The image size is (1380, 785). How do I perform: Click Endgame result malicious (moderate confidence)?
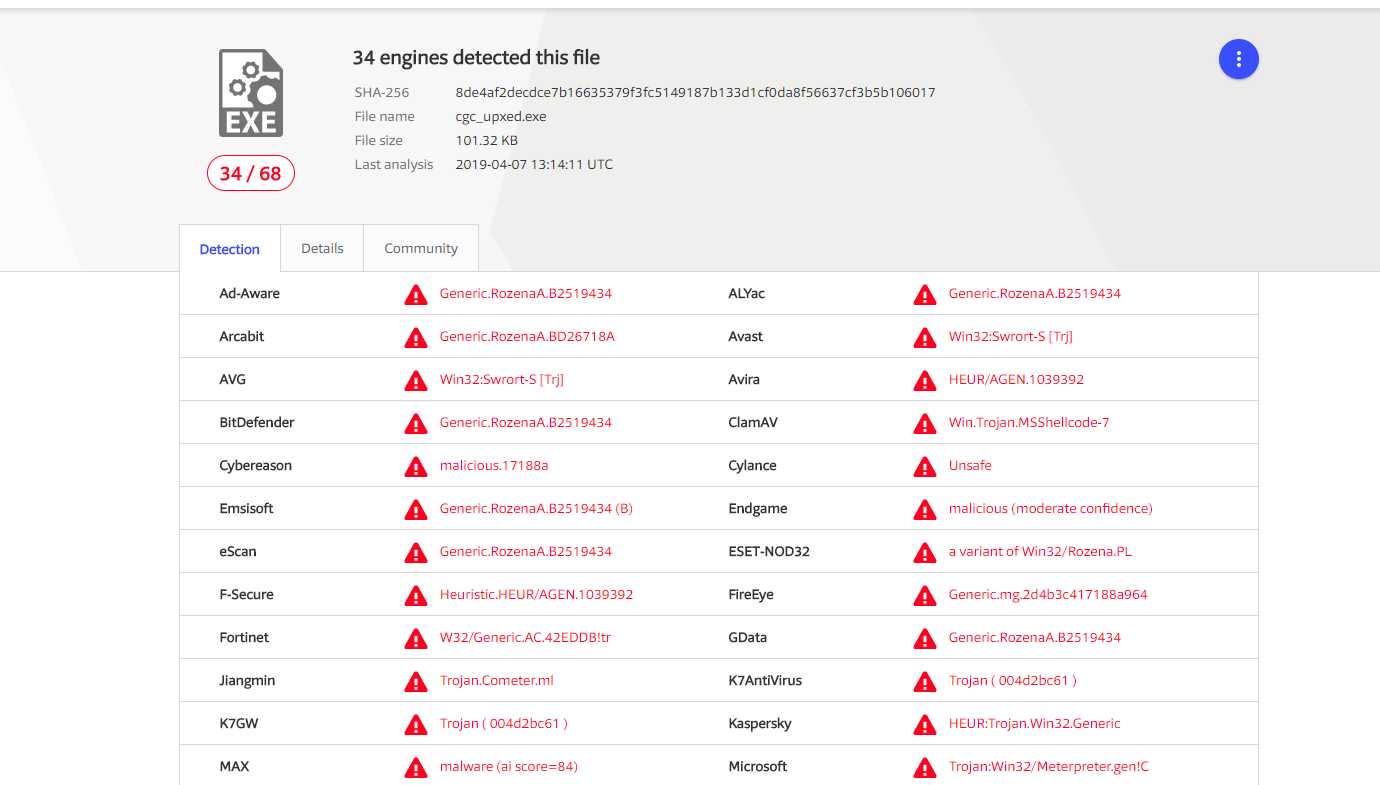pyautogui.click(x=1051, y=508)
